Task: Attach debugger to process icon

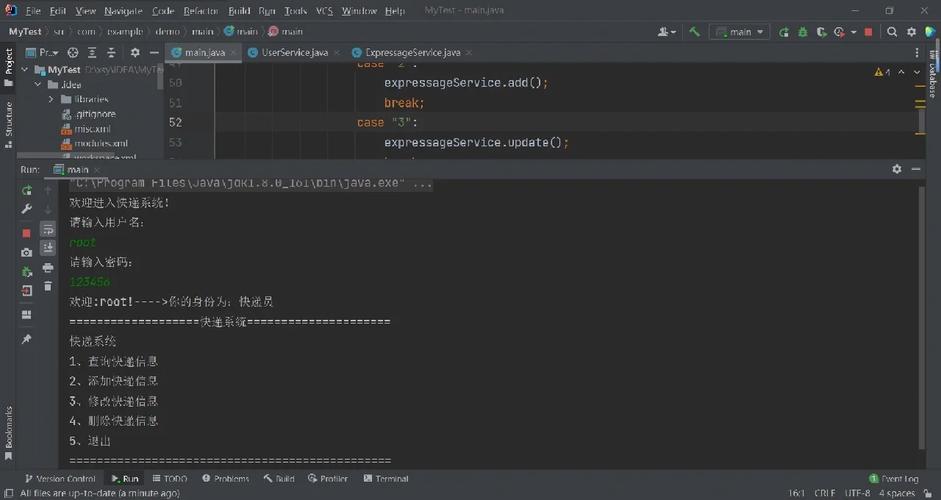Action: tap(26, 272)
